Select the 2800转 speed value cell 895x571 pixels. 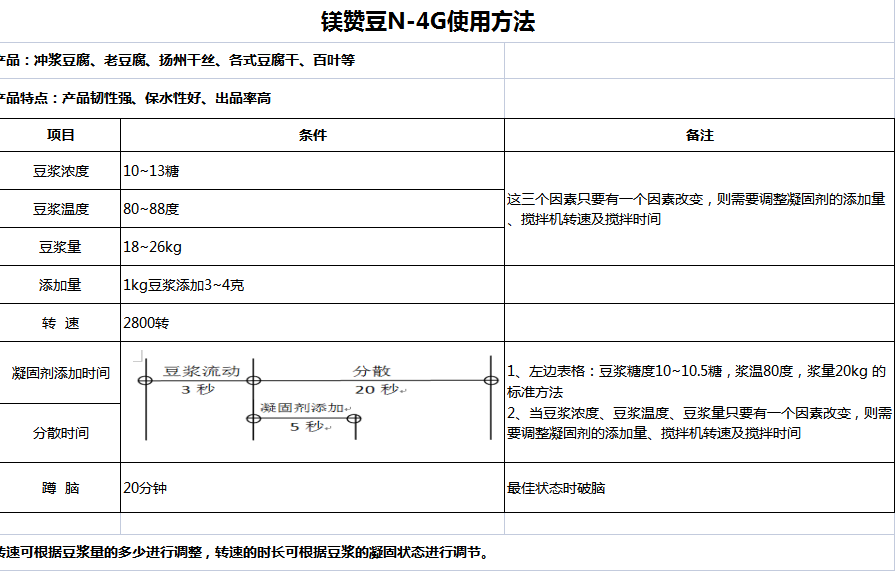click(312, 323)
